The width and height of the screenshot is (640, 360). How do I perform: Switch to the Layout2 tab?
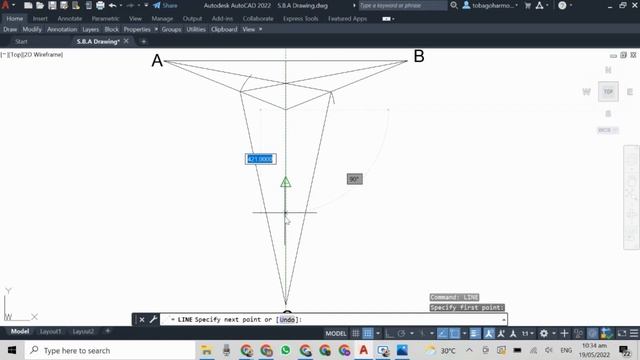point(83,331)
